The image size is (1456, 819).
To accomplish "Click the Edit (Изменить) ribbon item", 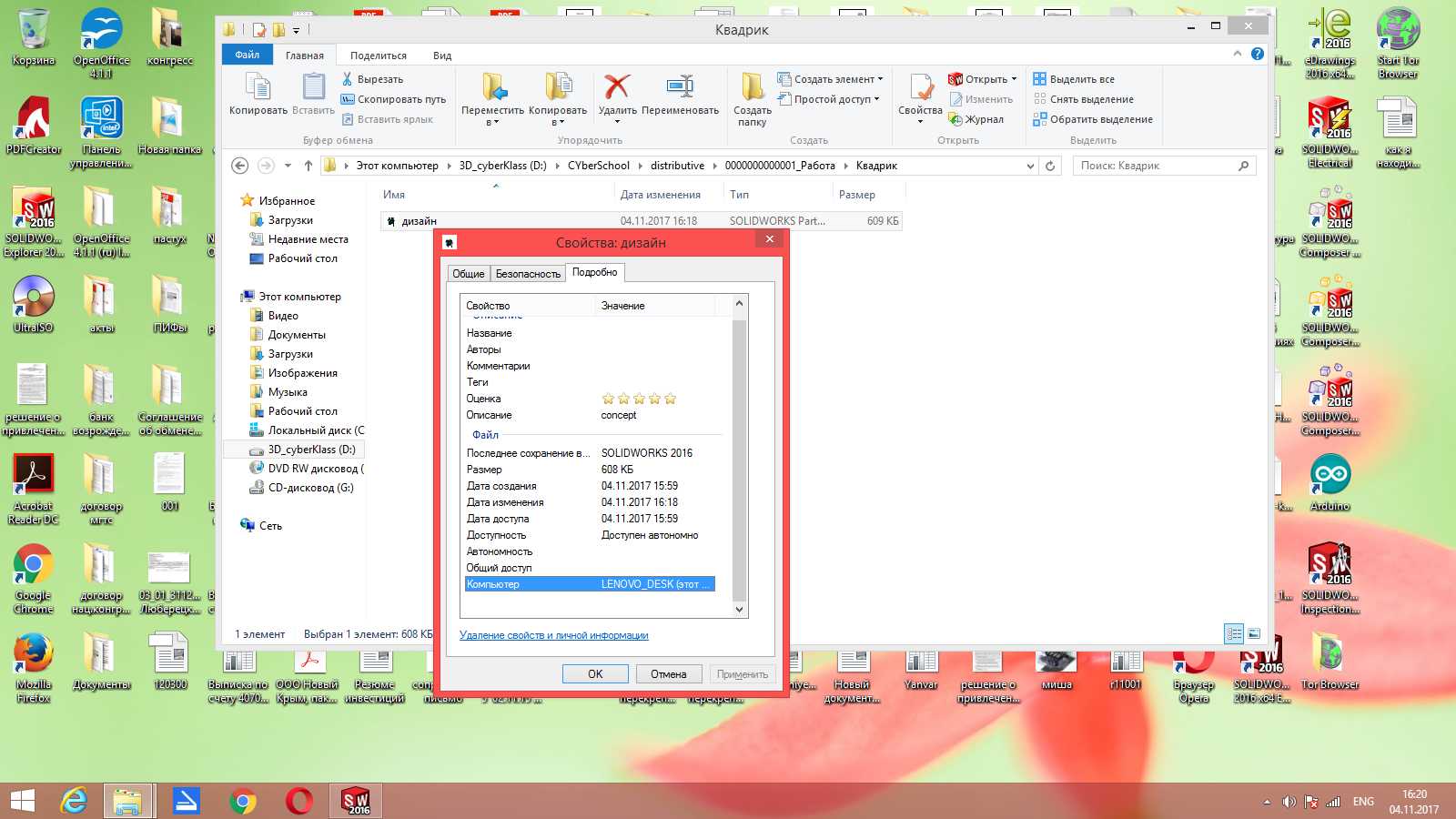I will pyautogui.click(x=981, y=99).
